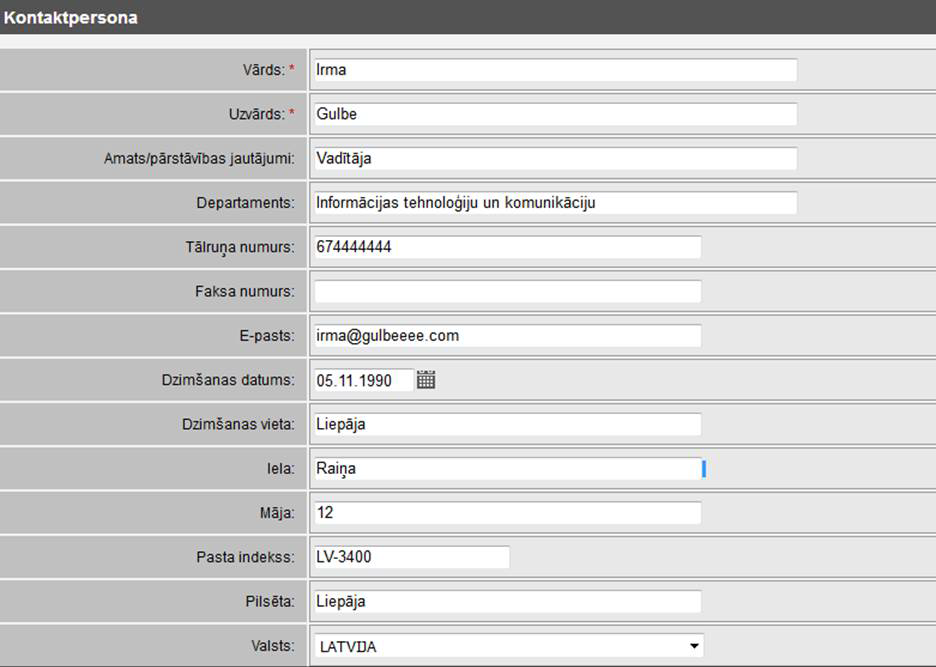Select the E-pasts email input
Image resolution: width=936 pixels, height=667 pixels.
[507, 336]
